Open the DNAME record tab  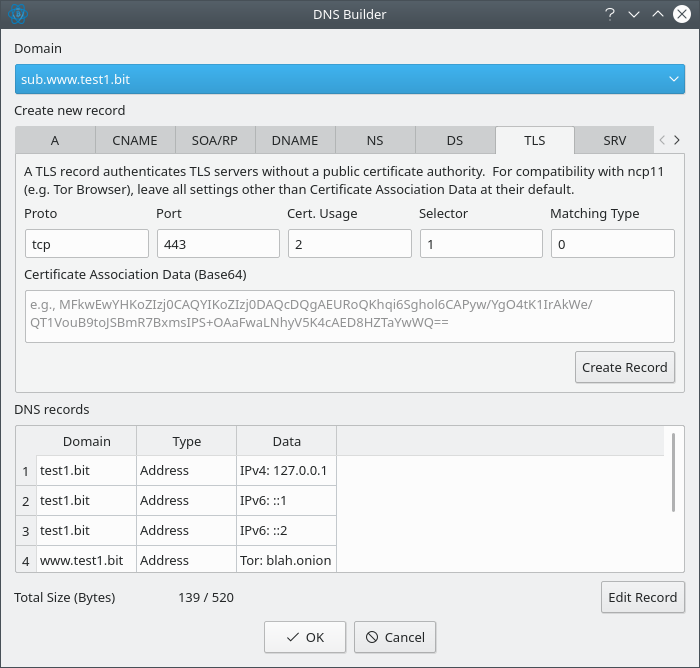point(295,141)
